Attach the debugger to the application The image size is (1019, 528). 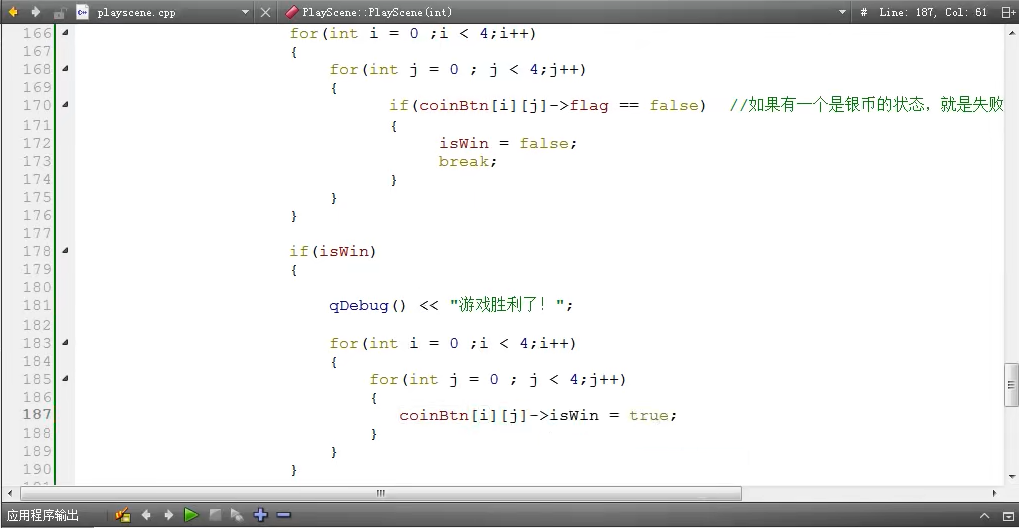tap(237, 516)
